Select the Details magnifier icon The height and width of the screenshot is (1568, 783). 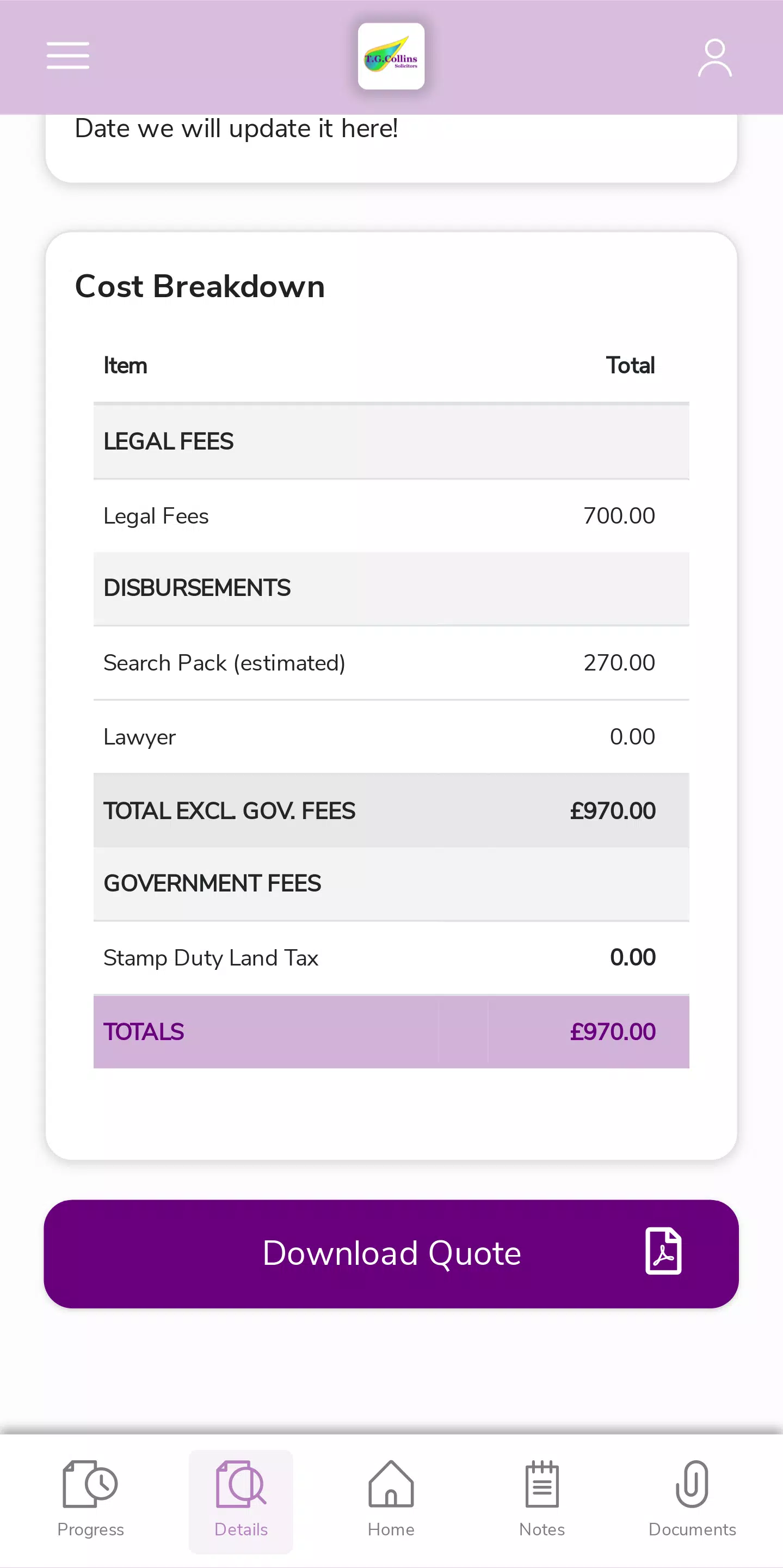(241, 1484)
